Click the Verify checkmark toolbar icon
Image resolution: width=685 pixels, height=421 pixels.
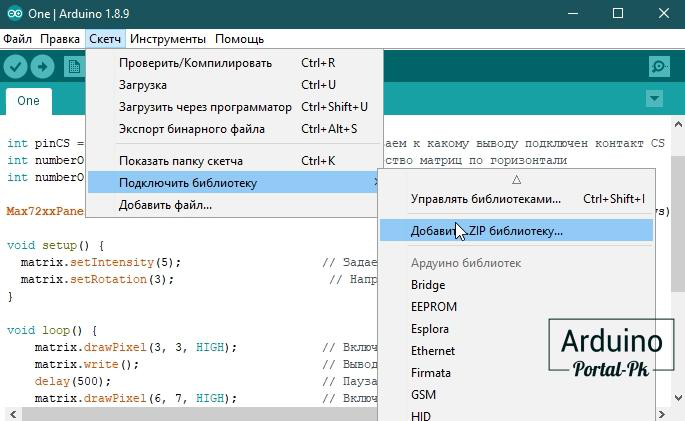[x=15, y=67]
